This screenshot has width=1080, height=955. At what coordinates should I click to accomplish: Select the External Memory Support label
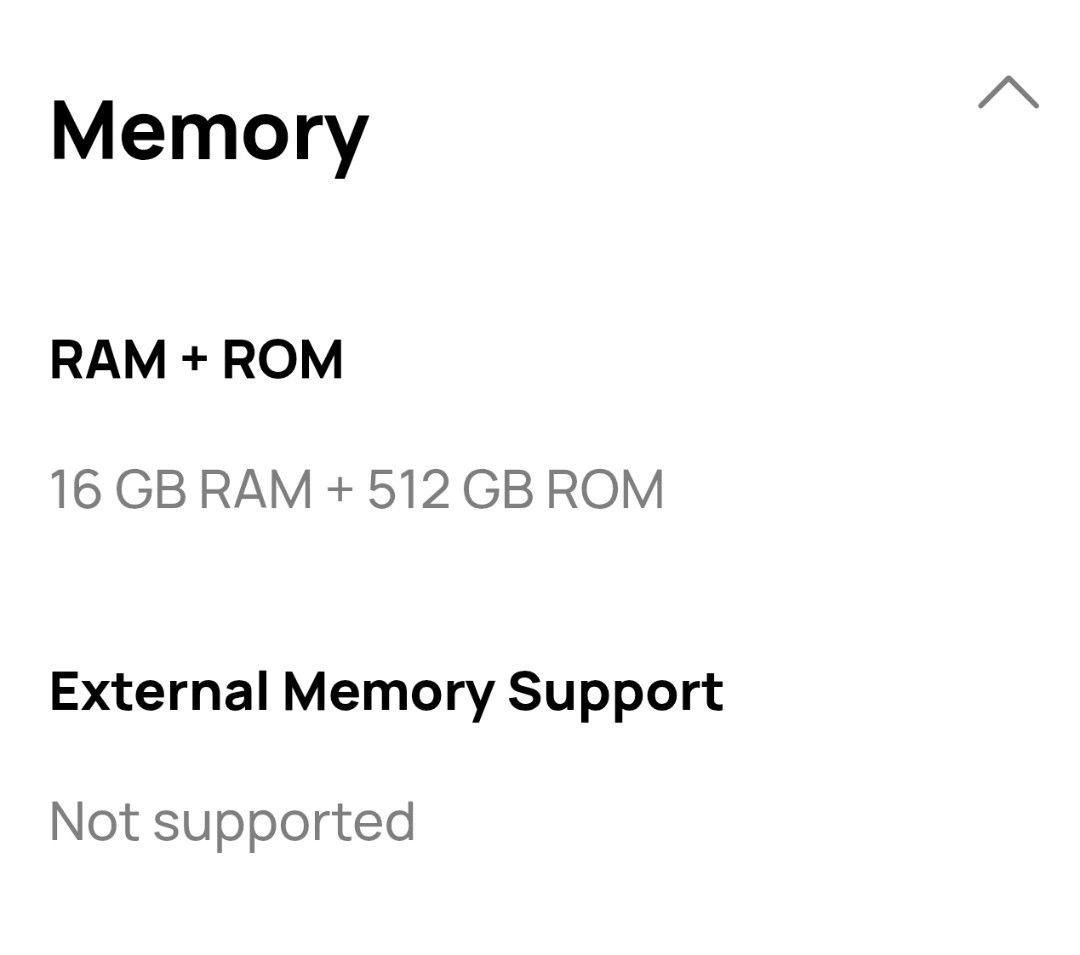pyautogui.click(x=386, y=691)
